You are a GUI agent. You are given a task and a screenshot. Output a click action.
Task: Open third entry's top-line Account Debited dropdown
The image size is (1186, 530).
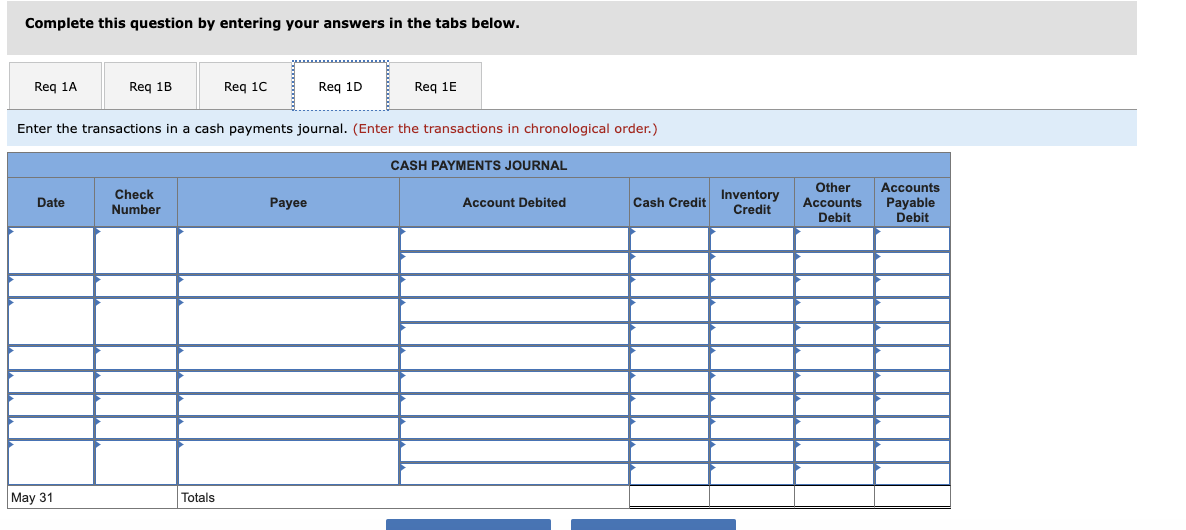pyautogui.click(x=514, y=310)
